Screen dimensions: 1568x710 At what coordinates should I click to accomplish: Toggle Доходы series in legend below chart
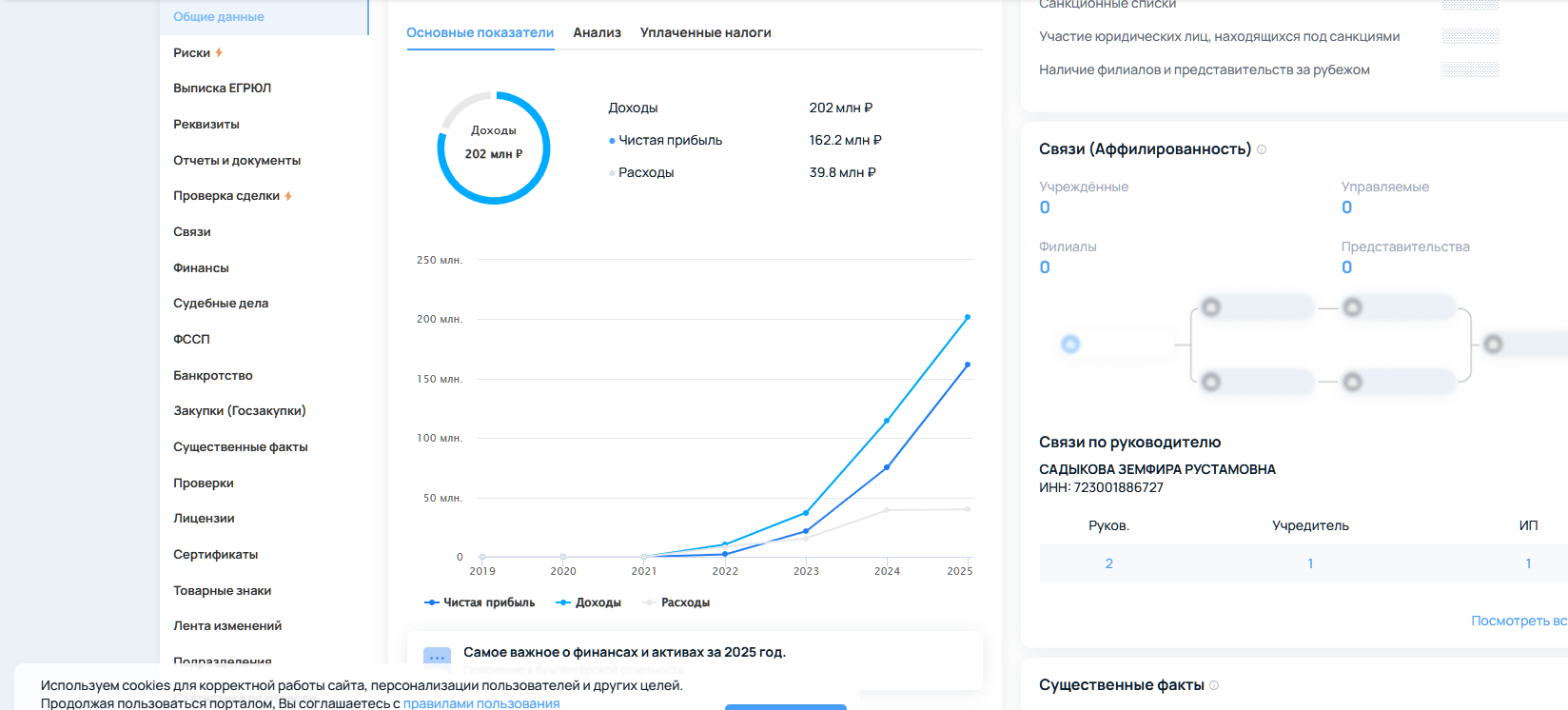pos(588,602)
